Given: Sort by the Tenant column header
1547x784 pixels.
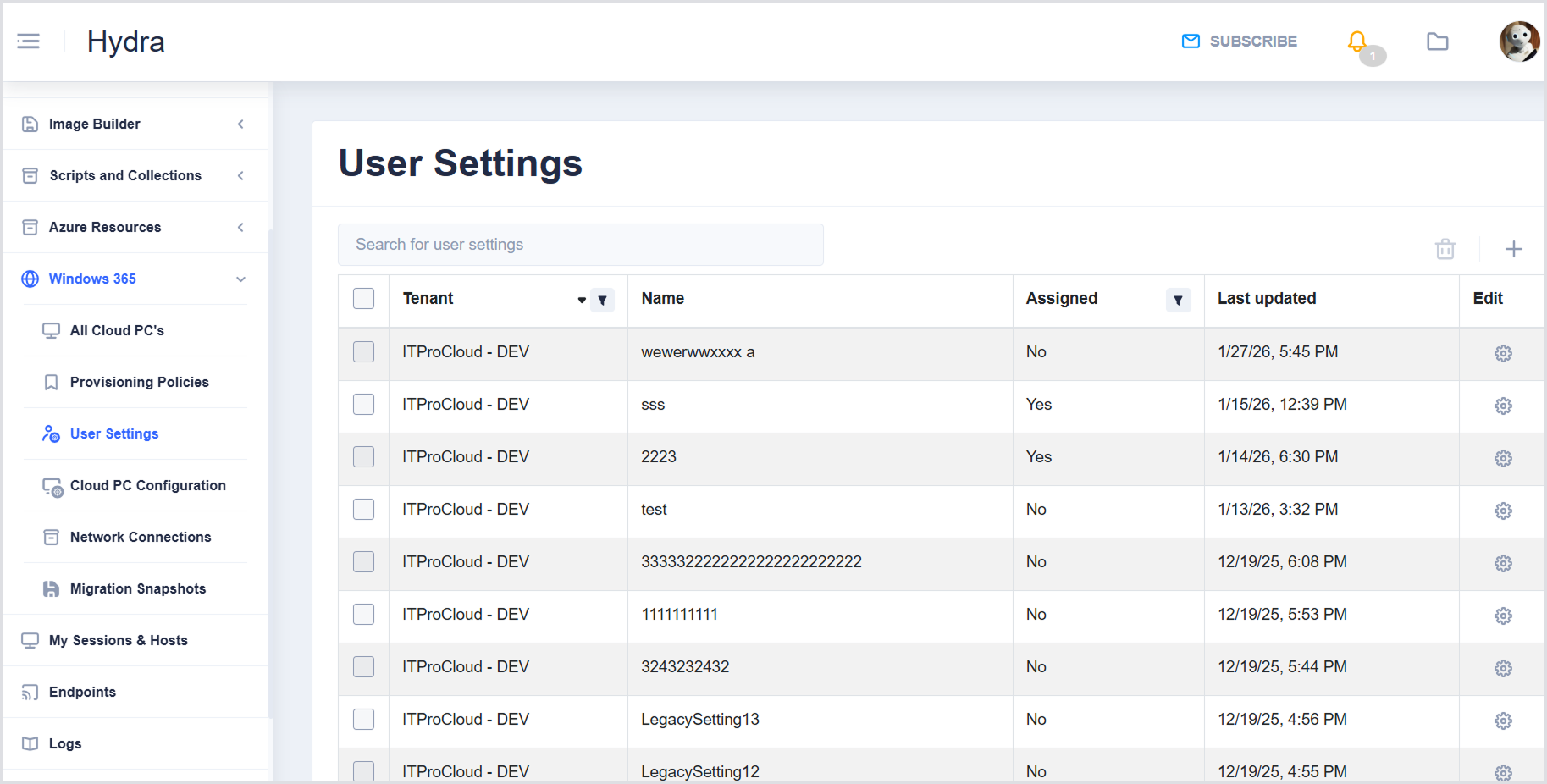Looking at the screenshot, I should point(428,299).
